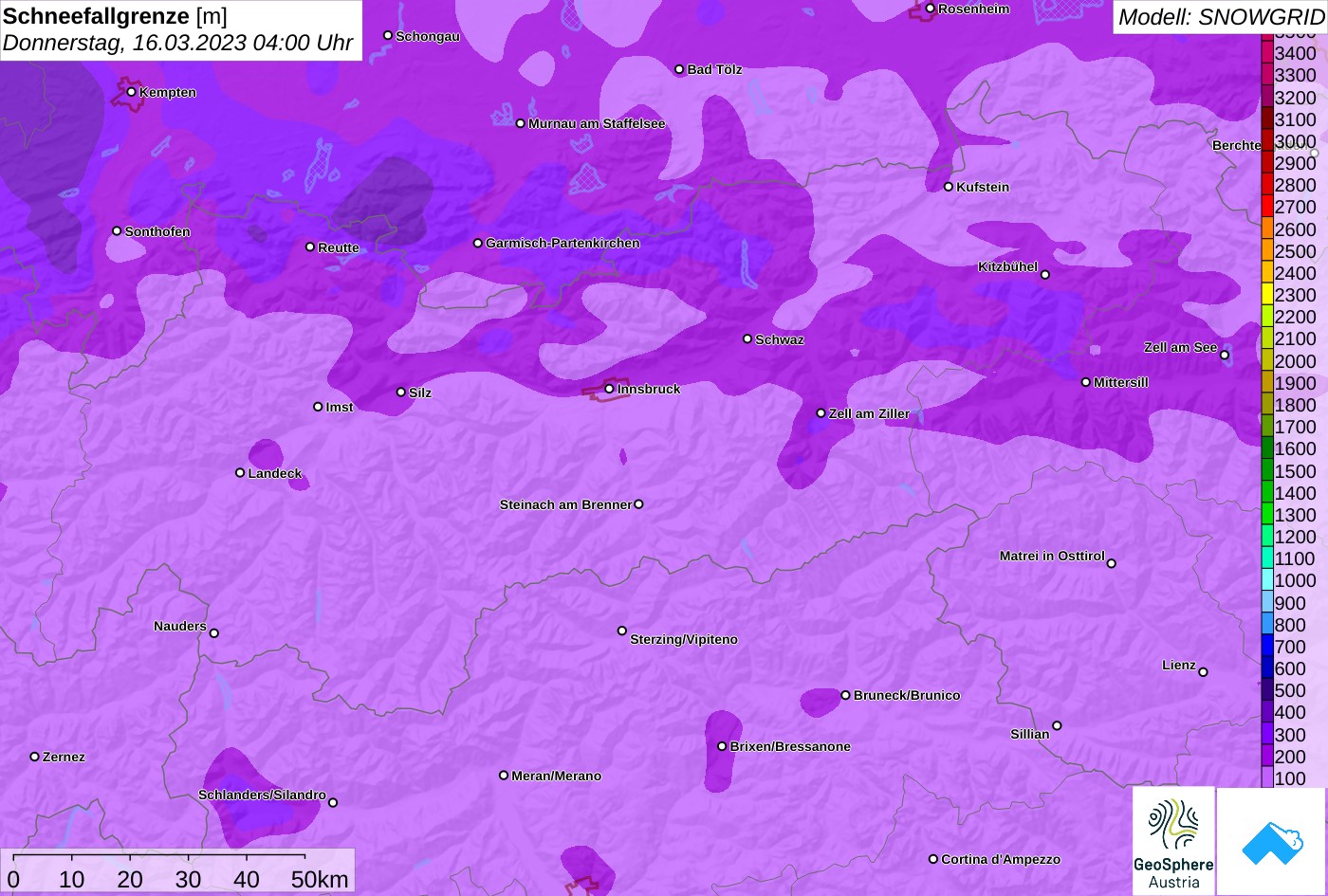Click the Lienz location dot
Viewport: 1328px width, 896px height.
[1203, 672]
